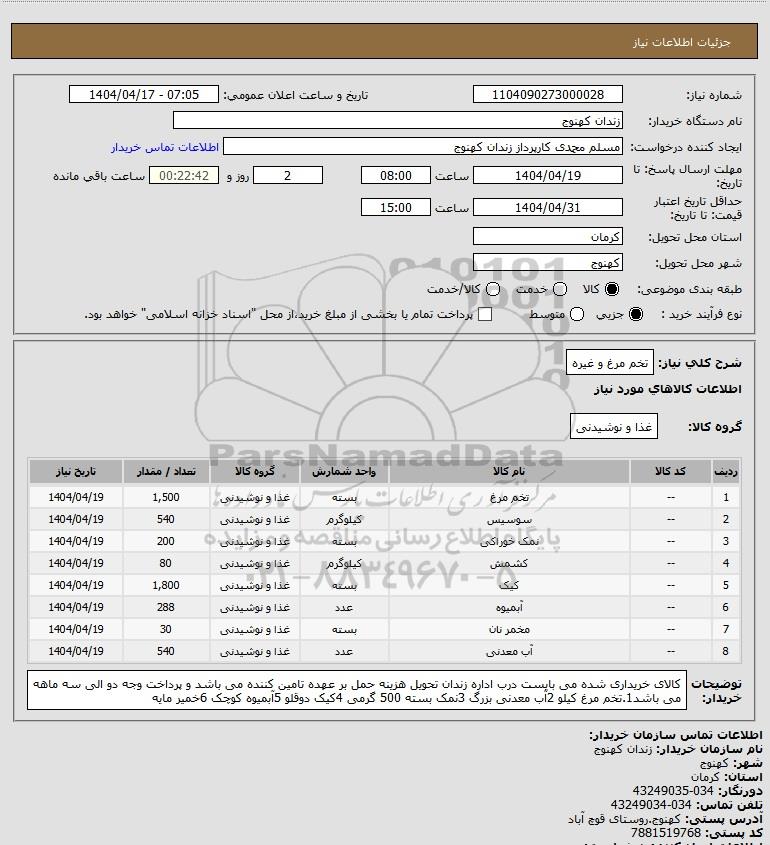Viewport: 770px width, 845px height.
Task: Click the buyer name field زندان کهنوج
Action: pyautogui.click(x=398, y=120)
